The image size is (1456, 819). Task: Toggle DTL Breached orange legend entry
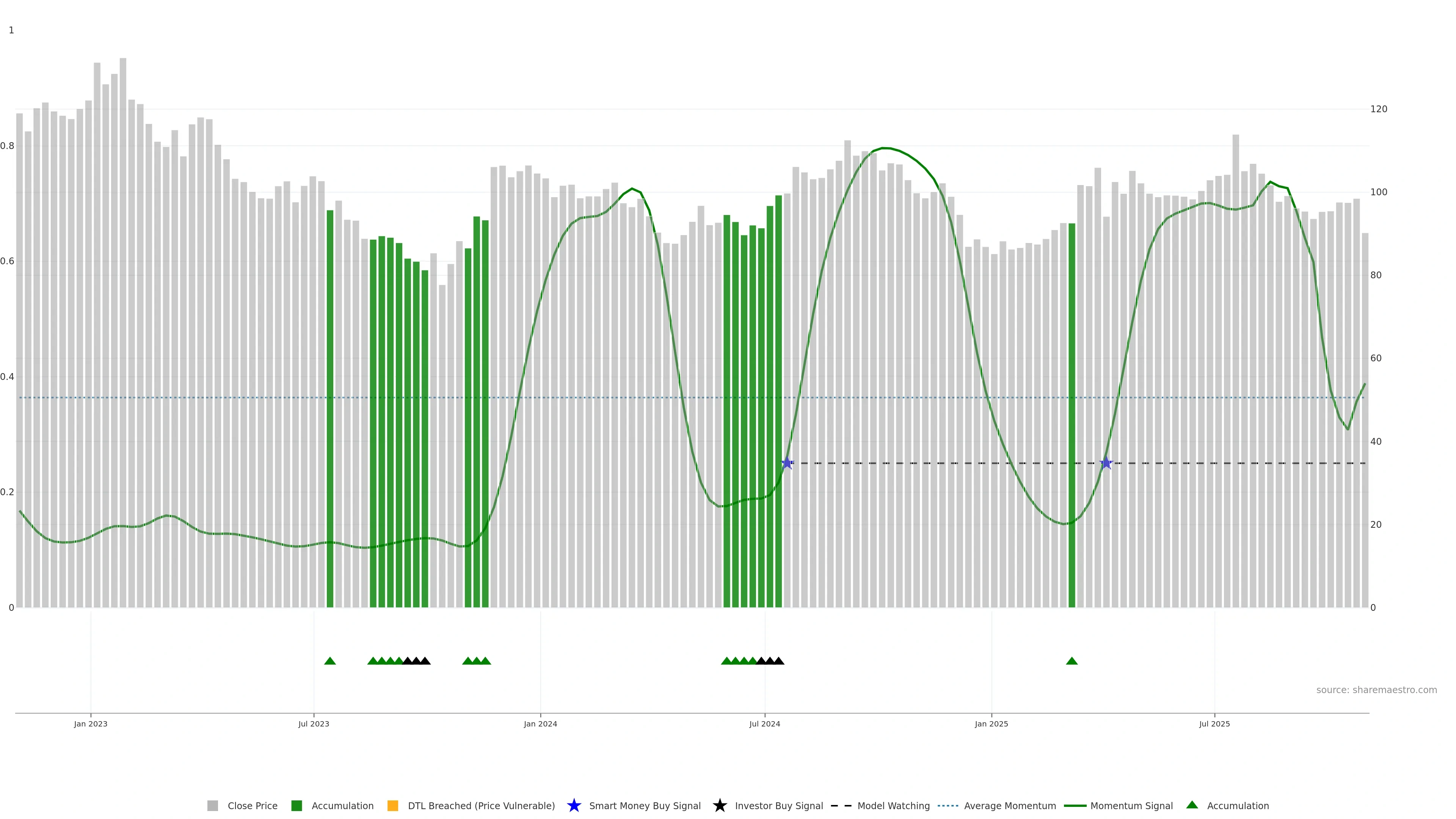point(393,806)
